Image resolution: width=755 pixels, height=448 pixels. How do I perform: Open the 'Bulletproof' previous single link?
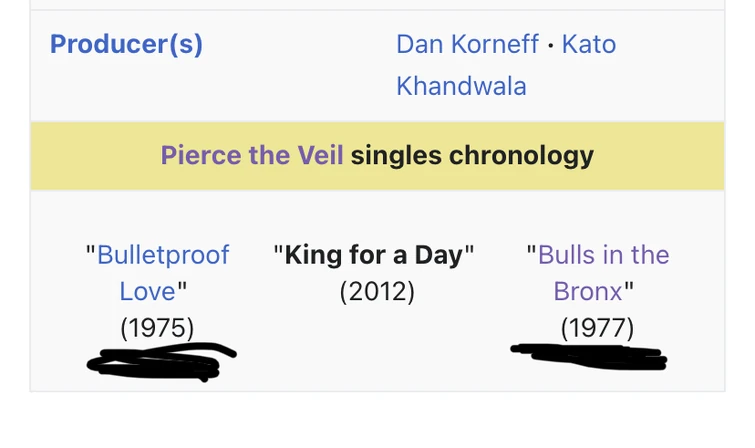pos(163,255)
